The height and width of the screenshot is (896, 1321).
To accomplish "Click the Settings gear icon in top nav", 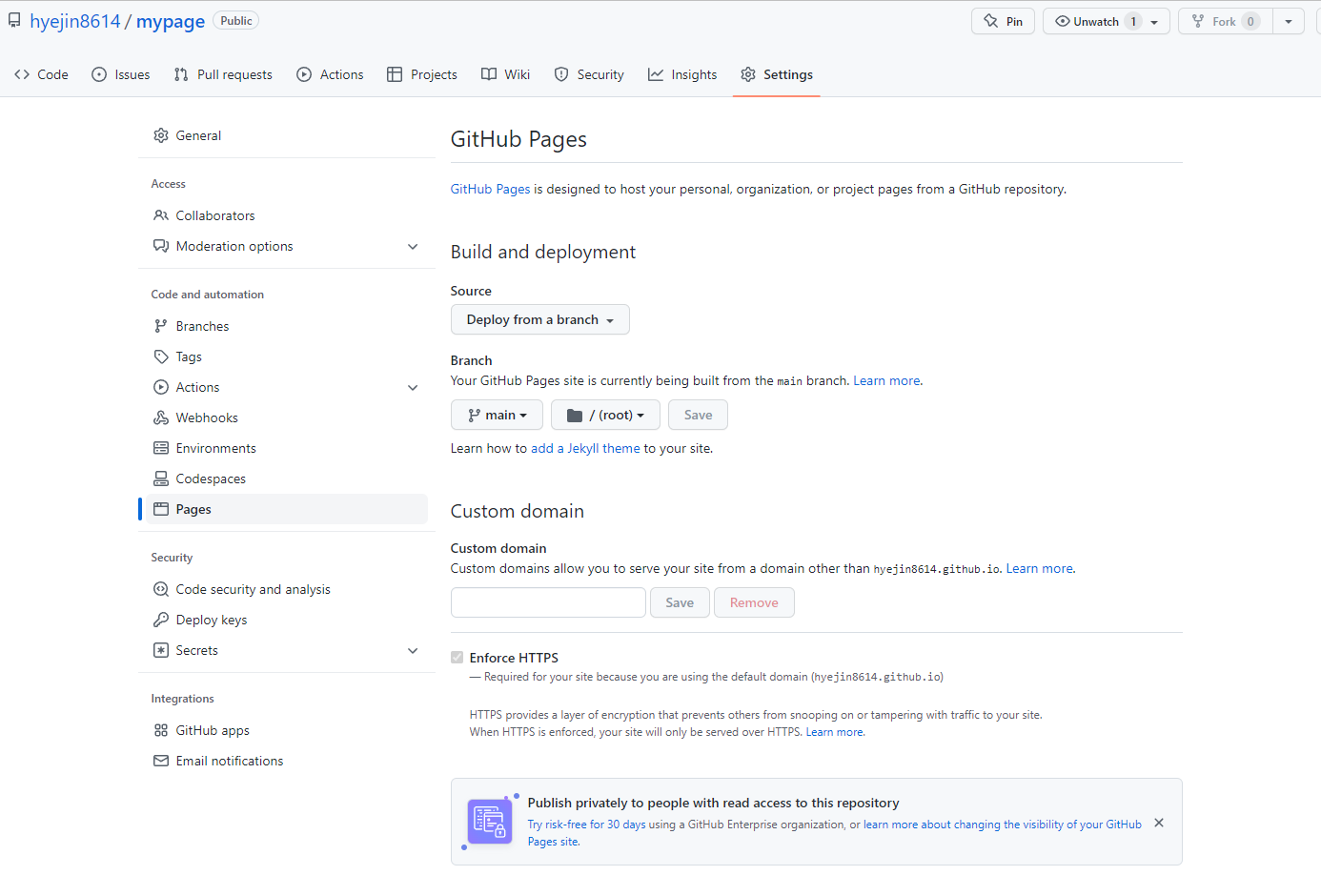I will point(748,74).
